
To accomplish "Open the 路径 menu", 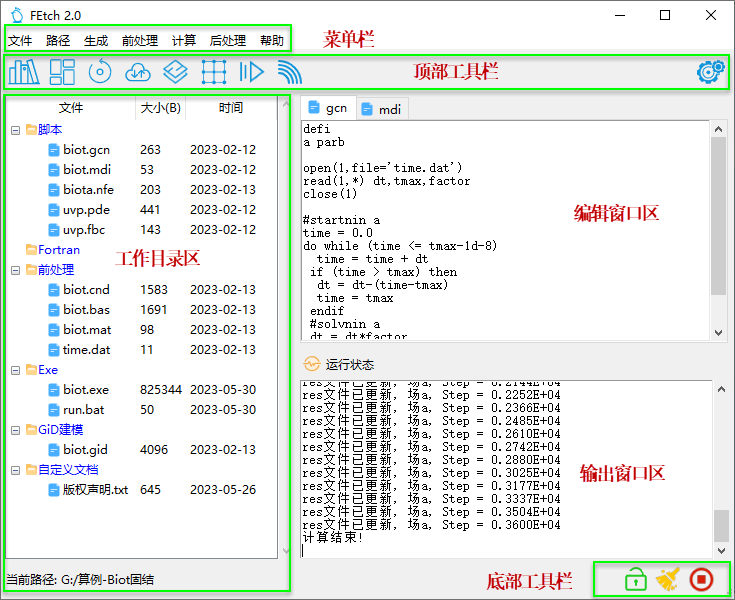I will coord(58,41).
